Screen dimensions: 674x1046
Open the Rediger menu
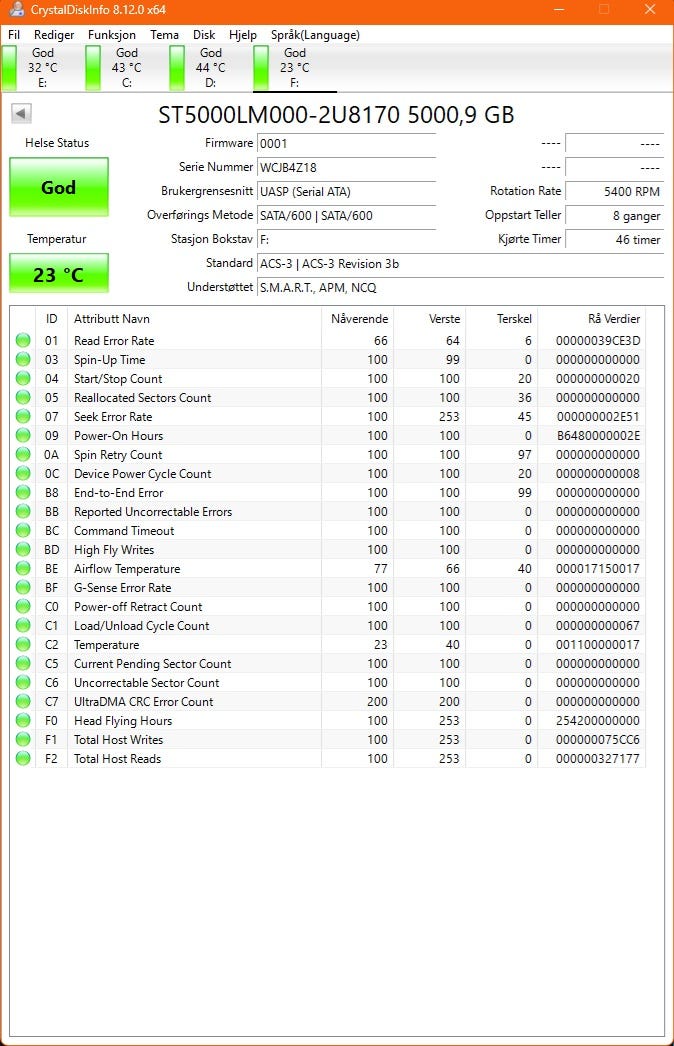click(54, 35)
